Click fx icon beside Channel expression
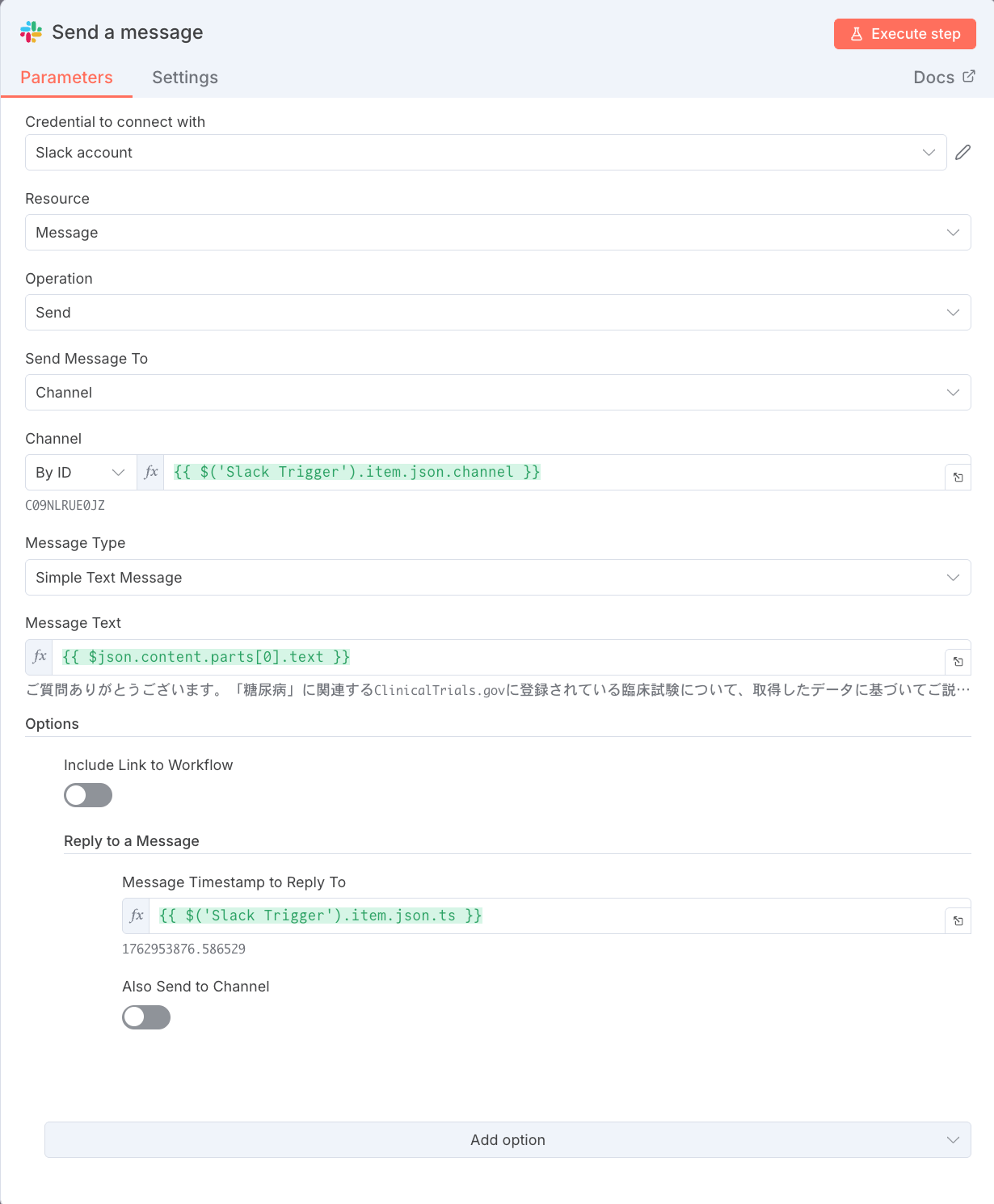The width and height of the screenshot is (994, 1204). (x=151, y=473)
